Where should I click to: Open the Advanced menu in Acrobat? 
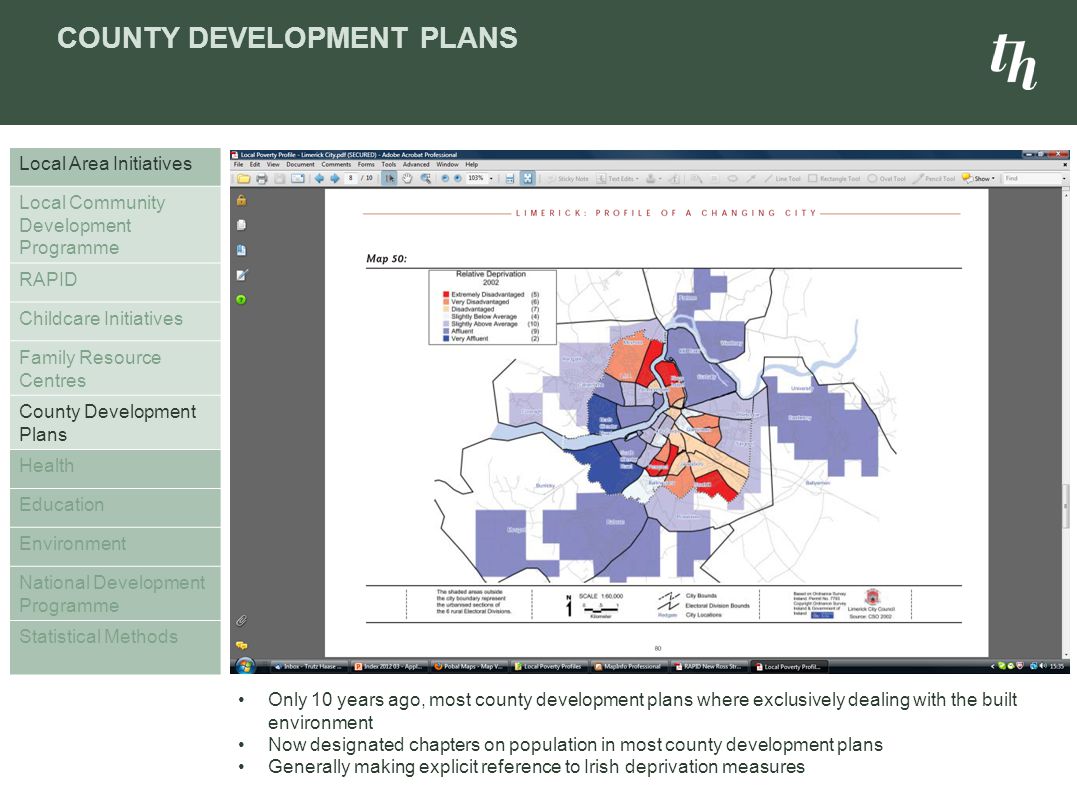pyautogui.click(x=416, y=165)
